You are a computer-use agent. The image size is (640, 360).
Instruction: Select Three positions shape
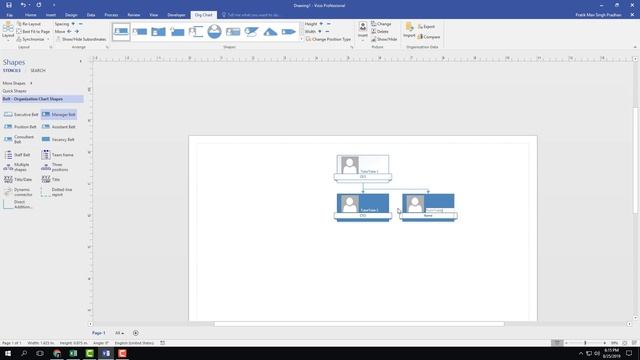click(55, 167)
